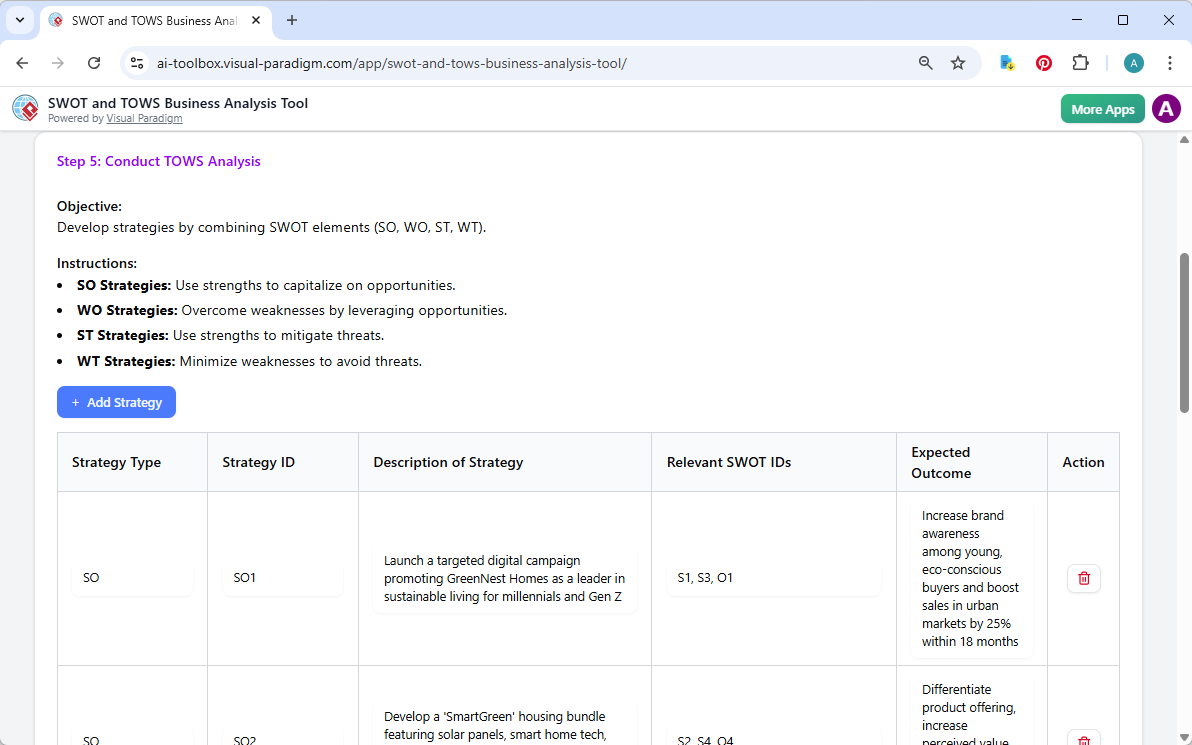Open the browser Extensions puzzle icon

tap(1080, 62)
